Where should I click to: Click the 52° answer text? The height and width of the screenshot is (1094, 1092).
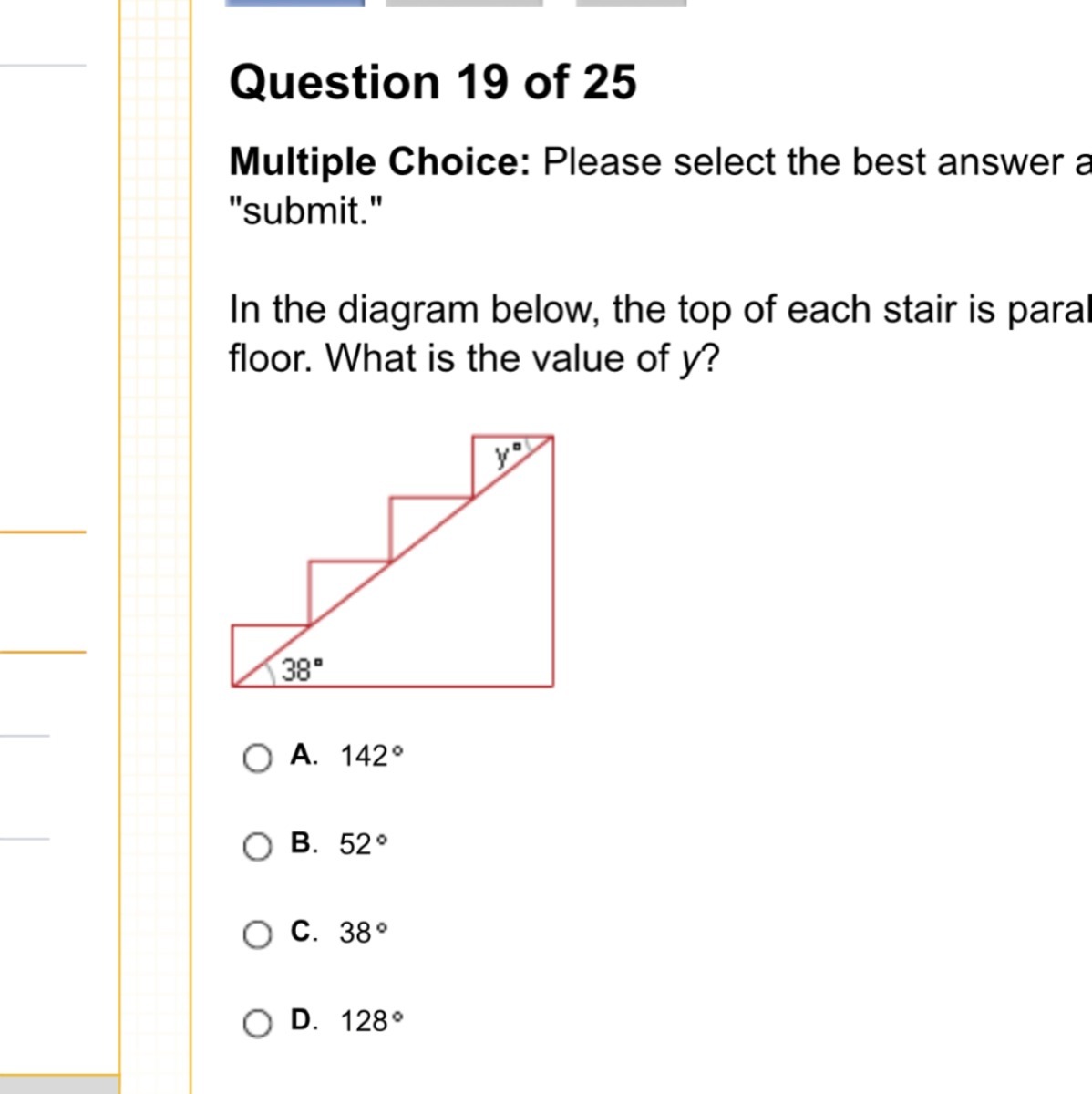pos(363,845)
